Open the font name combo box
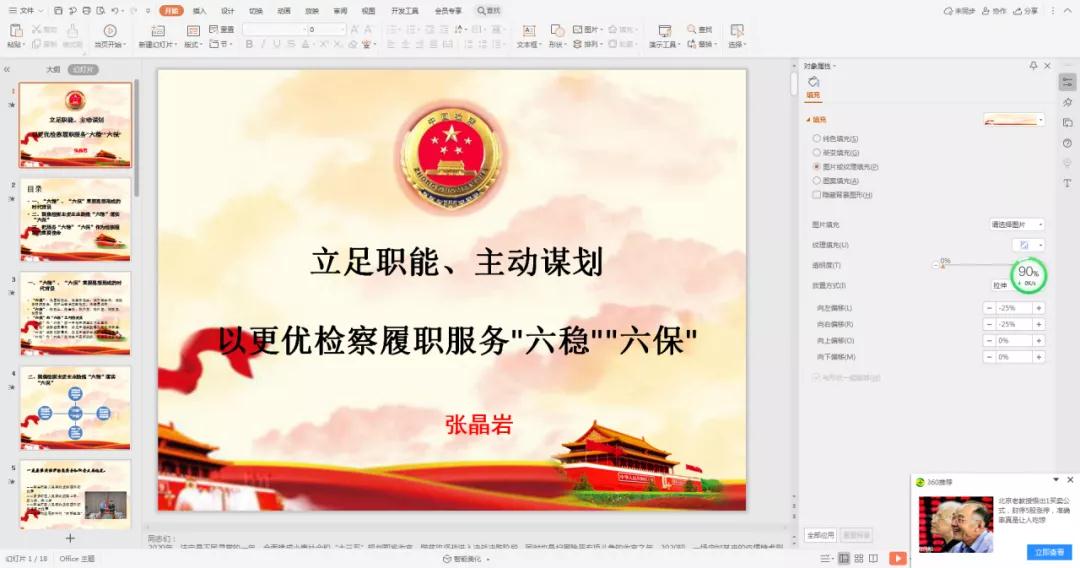This screenshot has height=568, width=1080. pyautogui.click(x=274, y=30)
